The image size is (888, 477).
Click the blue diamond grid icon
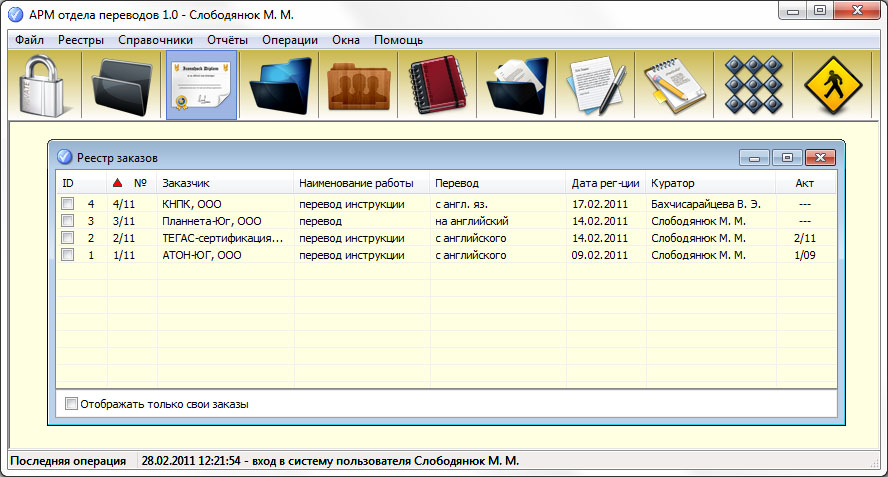click(x=756, y=85)
